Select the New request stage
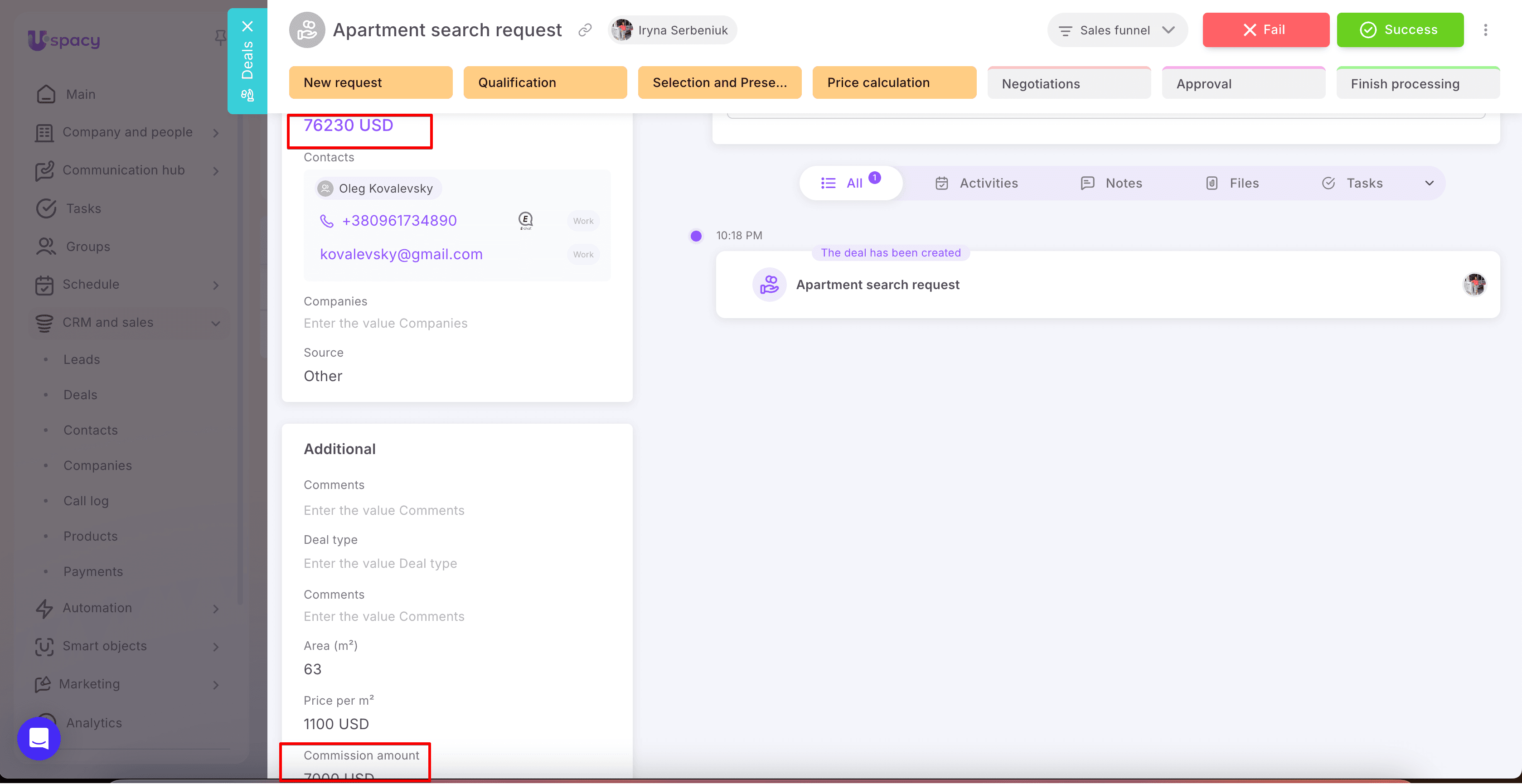The height and width of the screenshot is (784, 1522). click(x=370, y=83)
